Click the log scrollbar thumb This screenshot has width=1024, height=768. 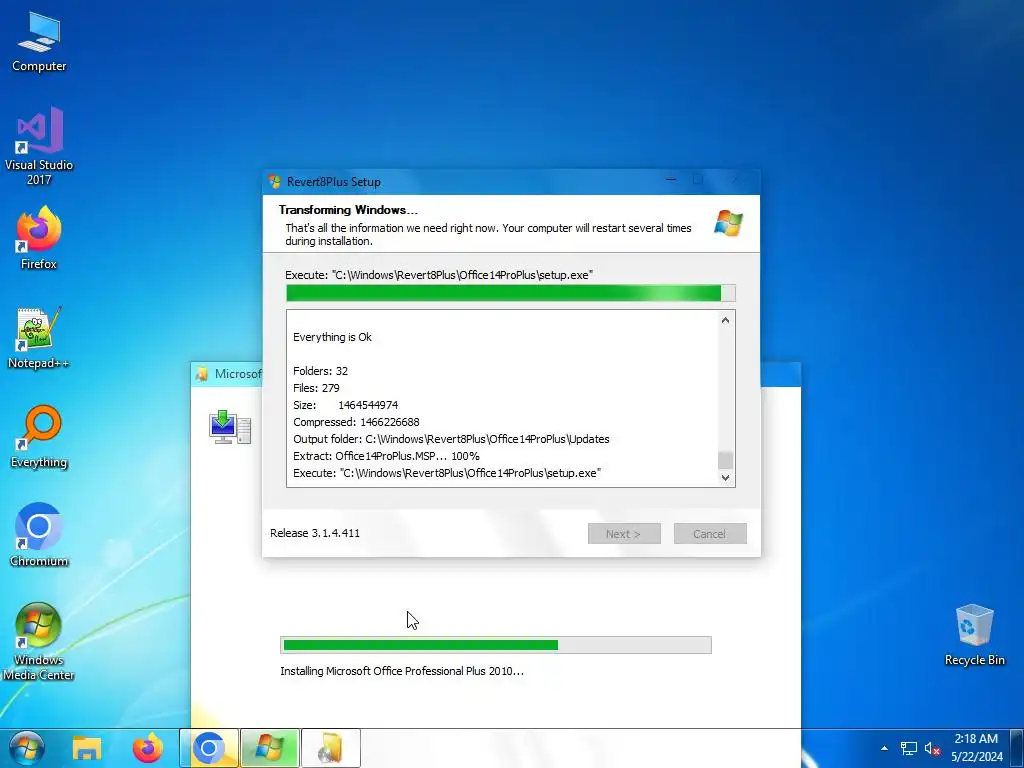pos(725,460)
